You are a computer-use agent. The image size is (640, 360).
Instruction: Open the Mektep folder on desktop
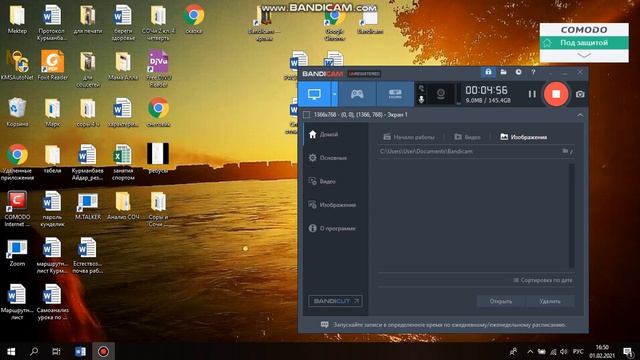[17, 20]
